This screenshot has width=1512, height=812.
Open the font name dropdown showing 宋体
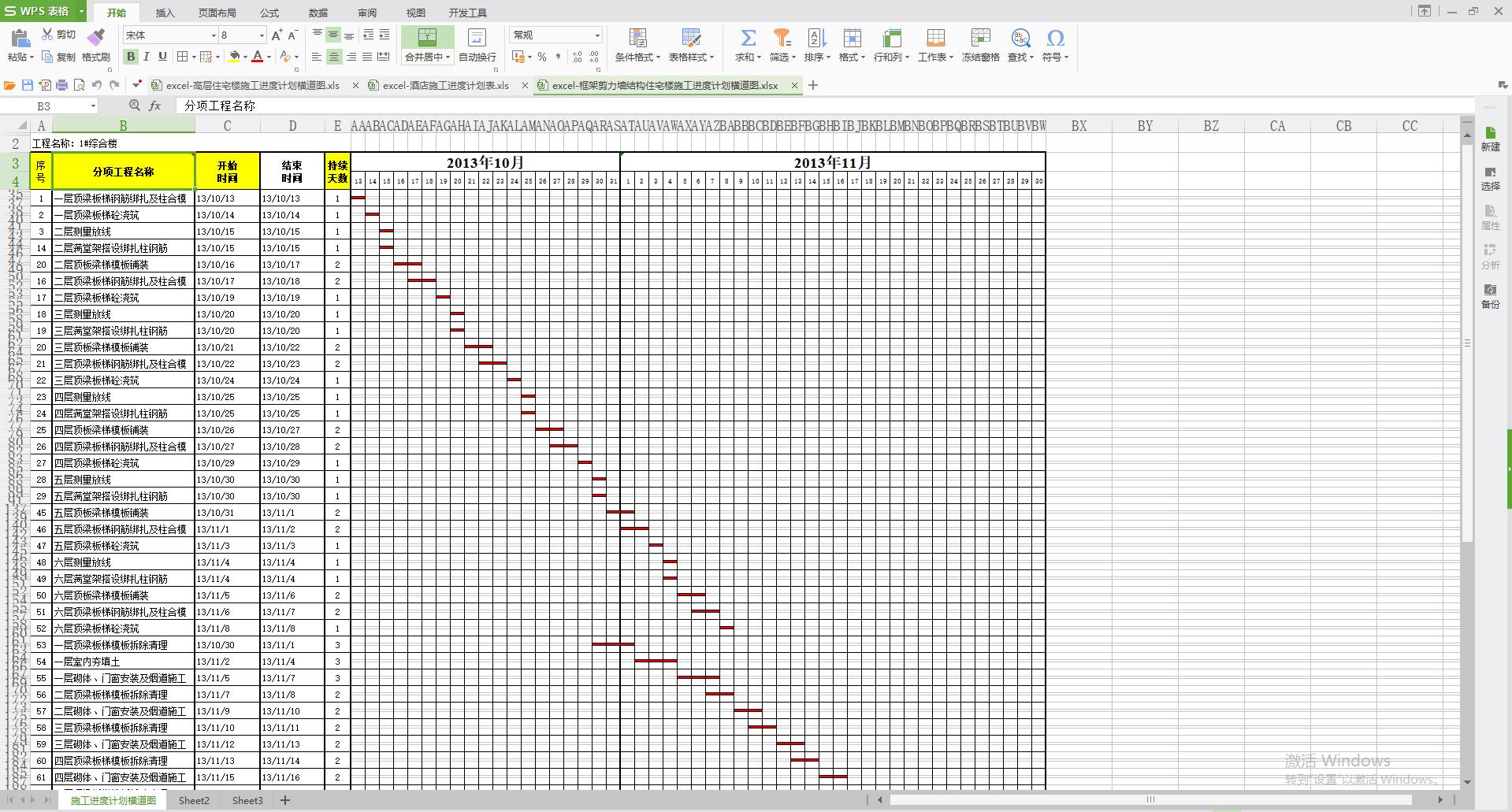click(213, 35)
